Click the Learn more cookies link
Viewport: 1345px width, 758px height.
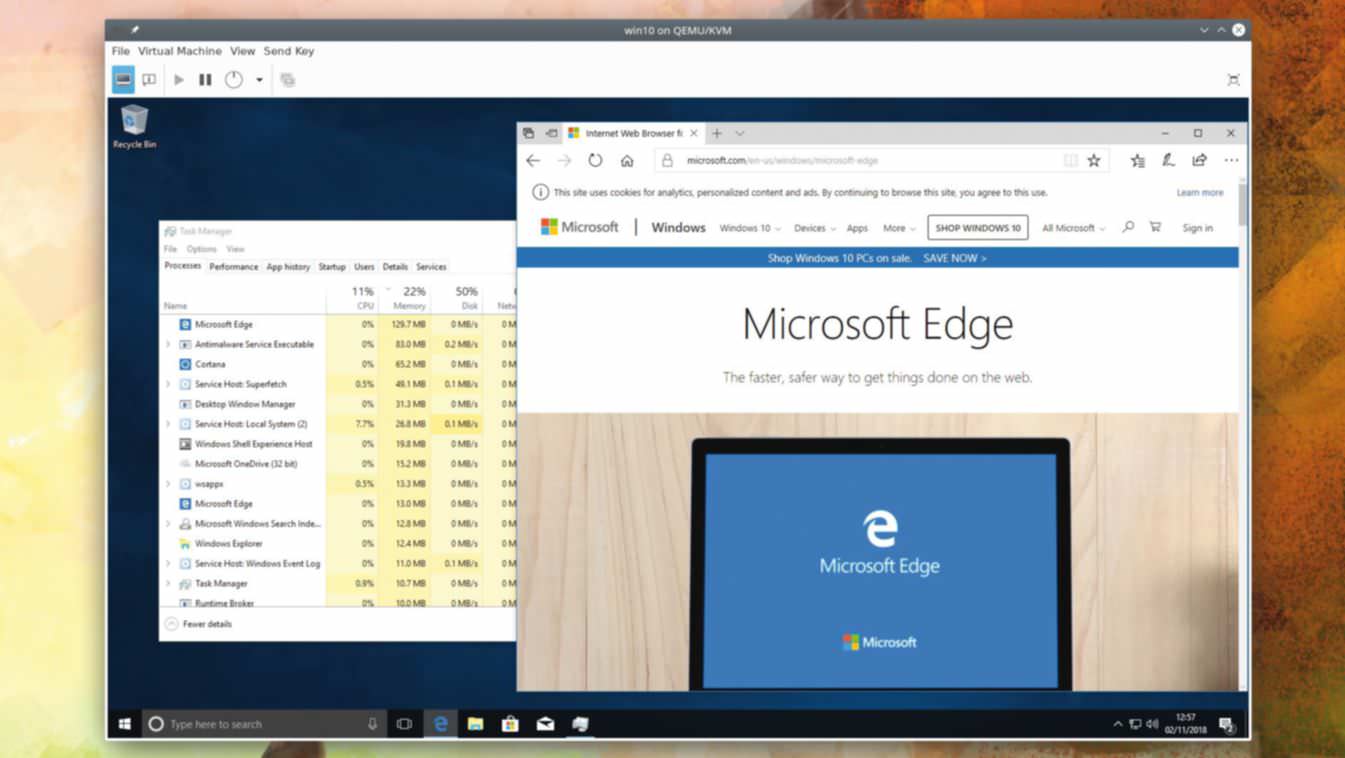coord(1200,192)
